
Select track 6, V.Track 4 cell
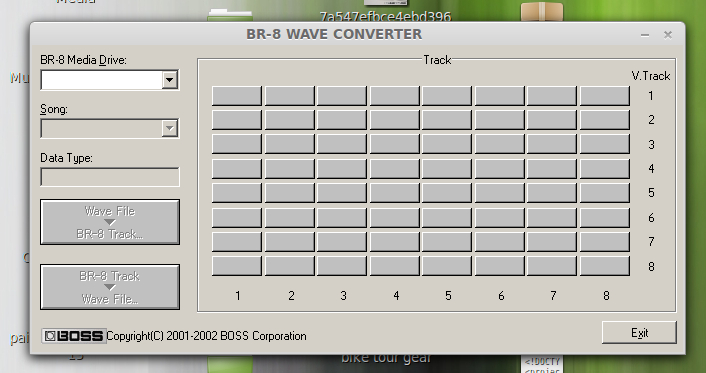(500, 169)
